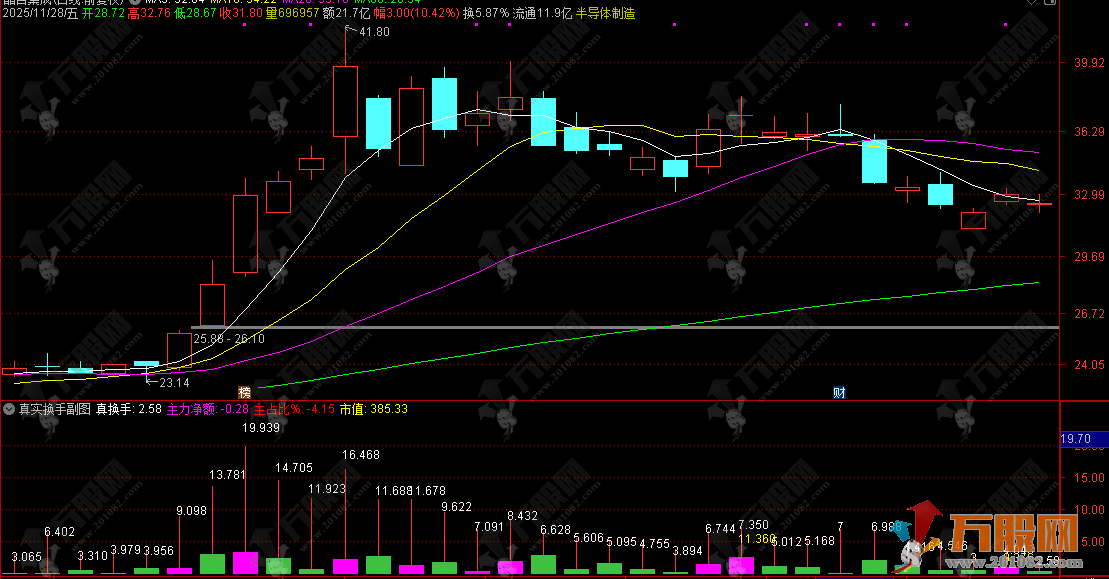This screenshot has height=579, width=1109.
Task: Click the 15.00 sub-chart axis label
Action: coord(1089,477)
